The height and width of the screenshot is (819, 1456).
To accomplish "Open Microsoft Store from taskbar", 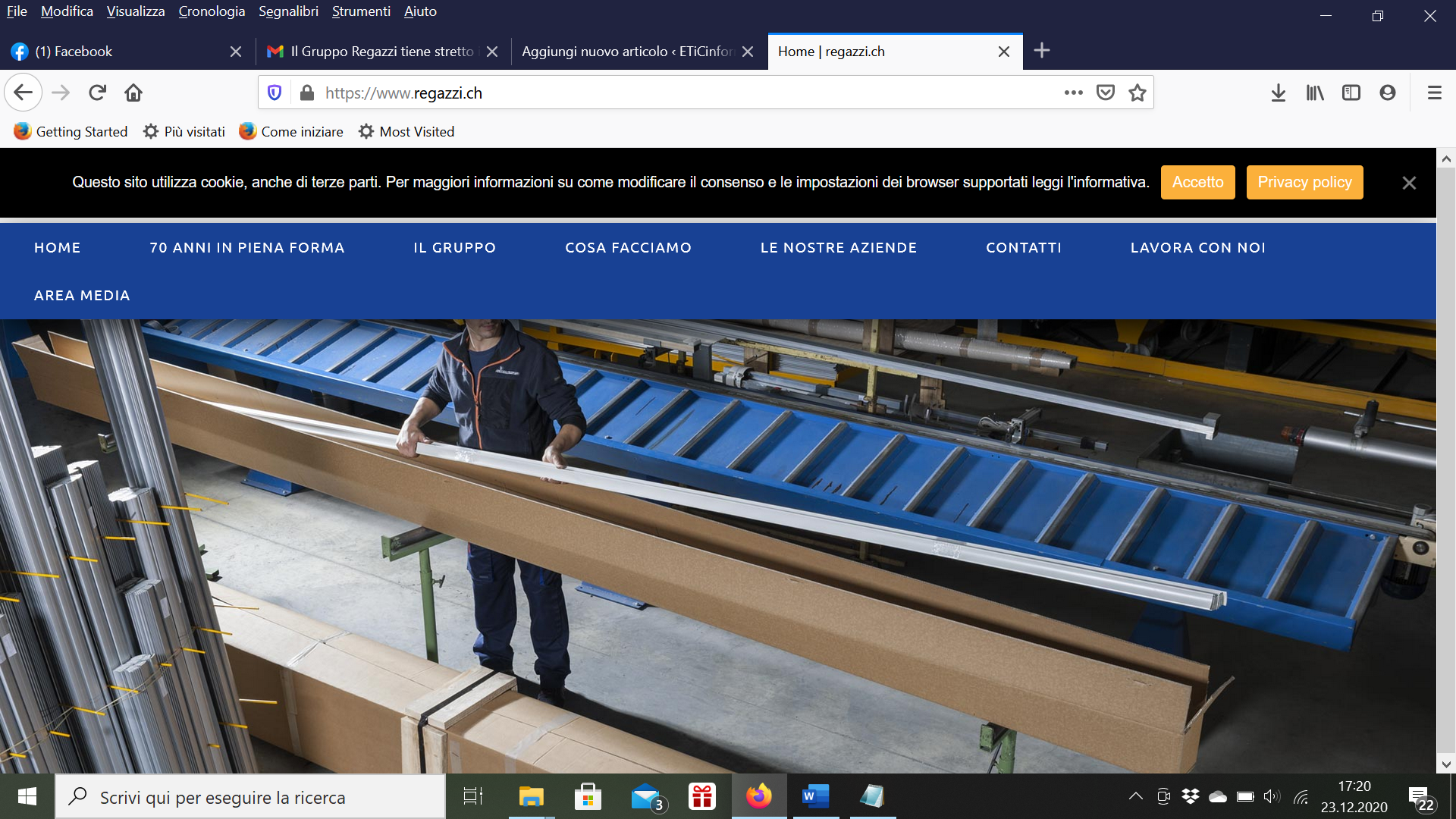I will [x=588, y=796].
